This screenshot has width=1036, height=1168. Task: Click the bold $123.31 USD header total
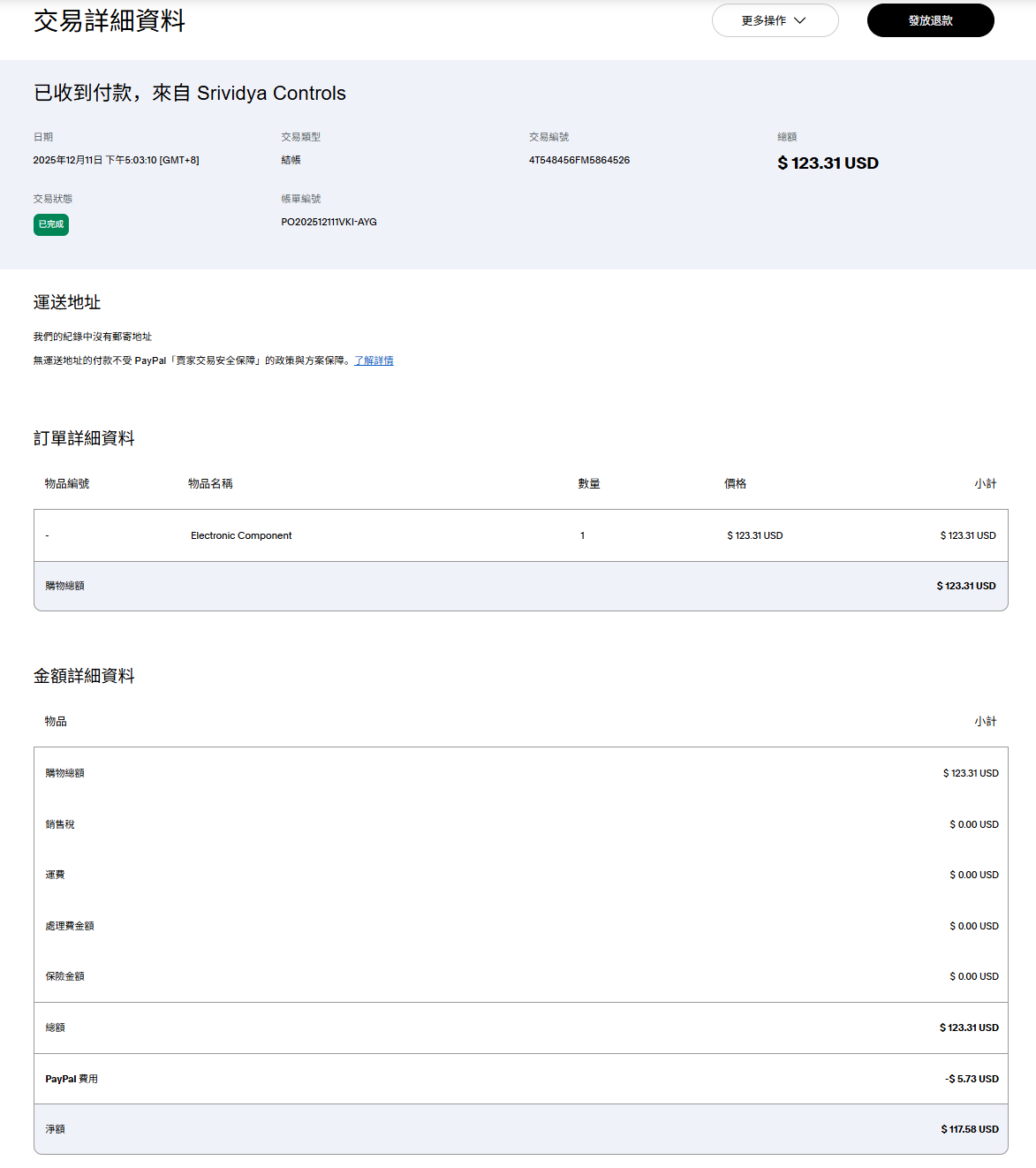(x=828, y=163)
